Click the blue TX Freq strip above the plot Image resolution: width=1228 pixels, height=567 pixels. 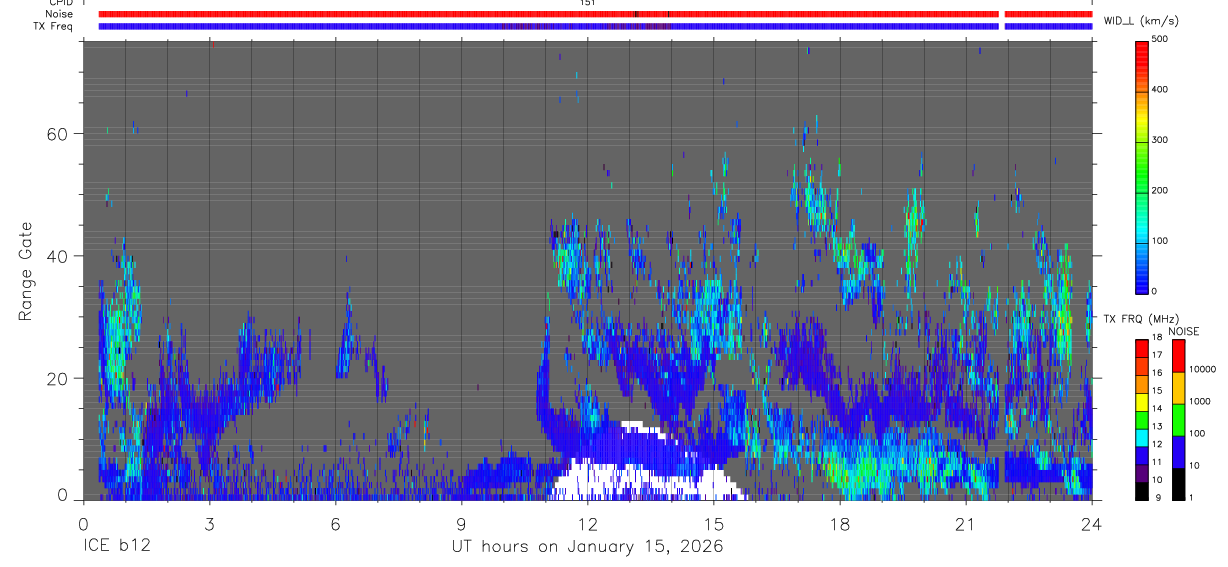[595, 26]
